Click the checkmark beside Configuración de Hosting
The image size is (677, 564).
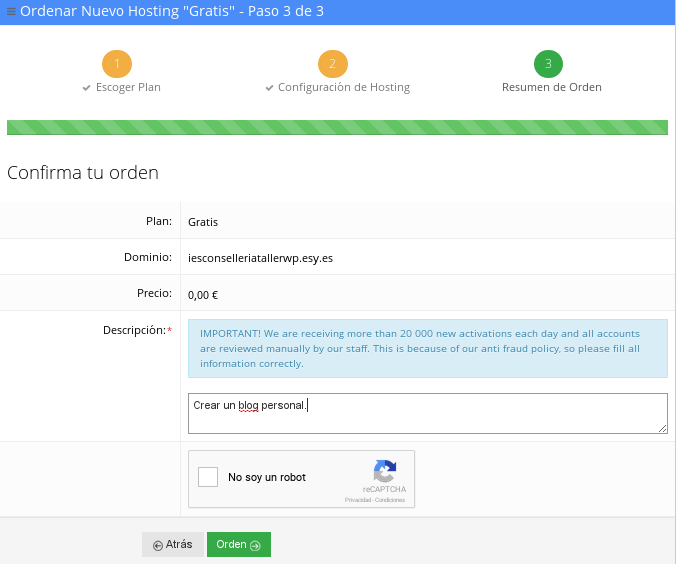[x=269, y=88]
